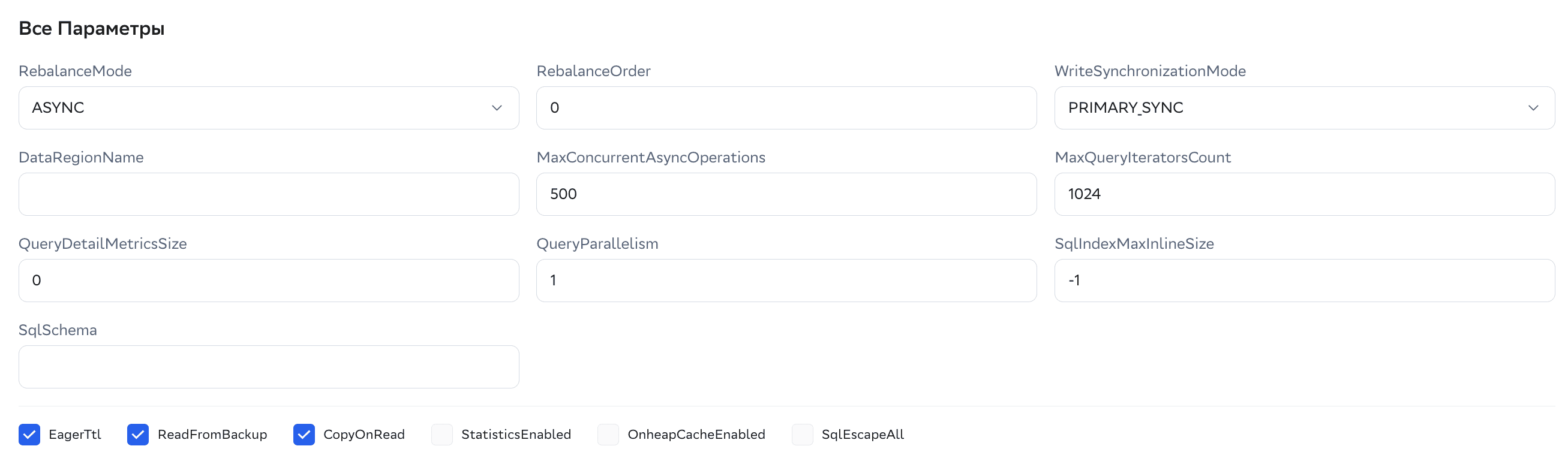Click the QueryDetailMetricsSize field
The image size is (1568, 464).
pos(268,281)
